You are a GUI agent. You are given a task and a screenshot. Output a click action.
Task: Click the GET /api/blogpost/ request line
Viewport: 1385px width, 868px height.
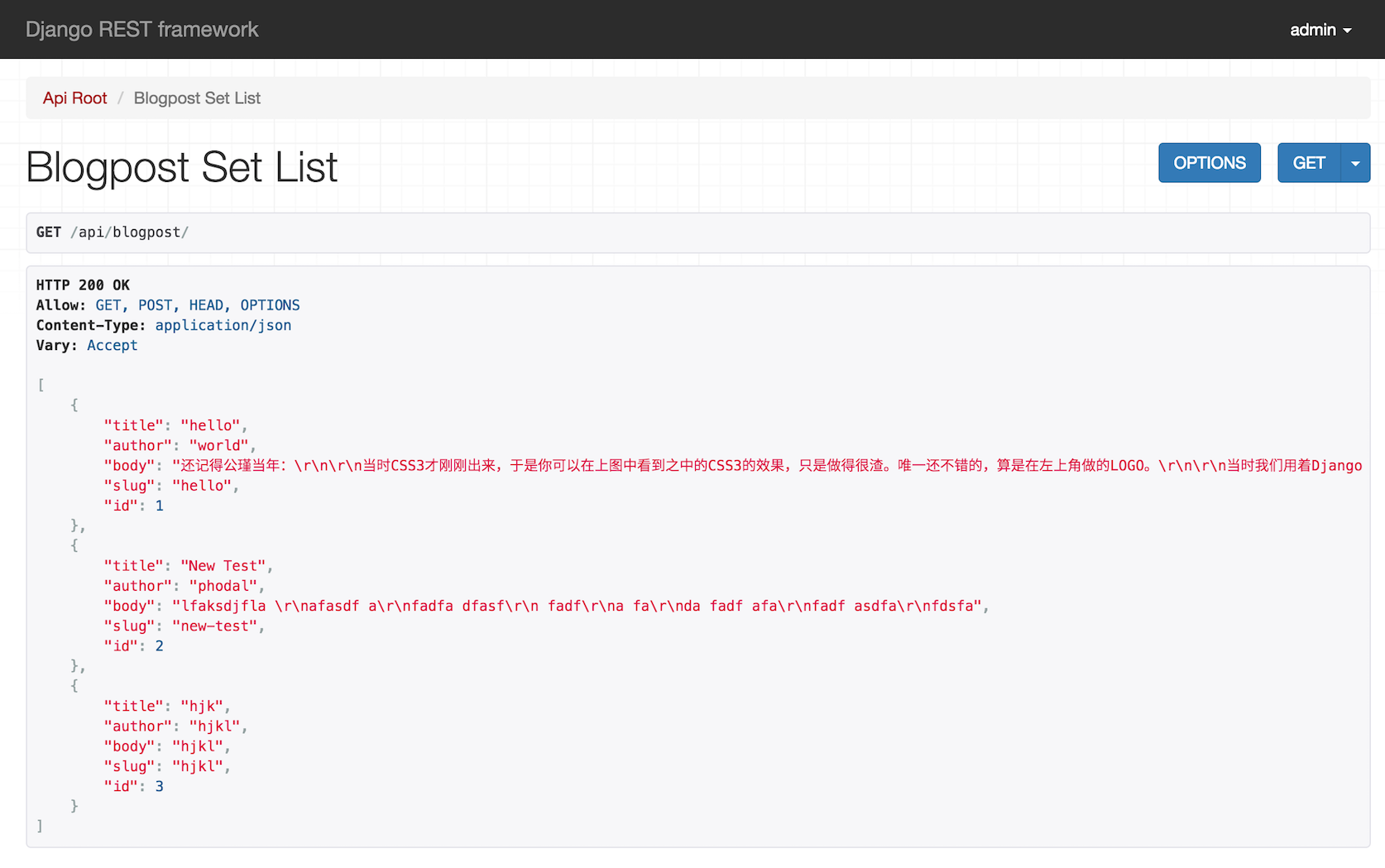tap(113, 233)
